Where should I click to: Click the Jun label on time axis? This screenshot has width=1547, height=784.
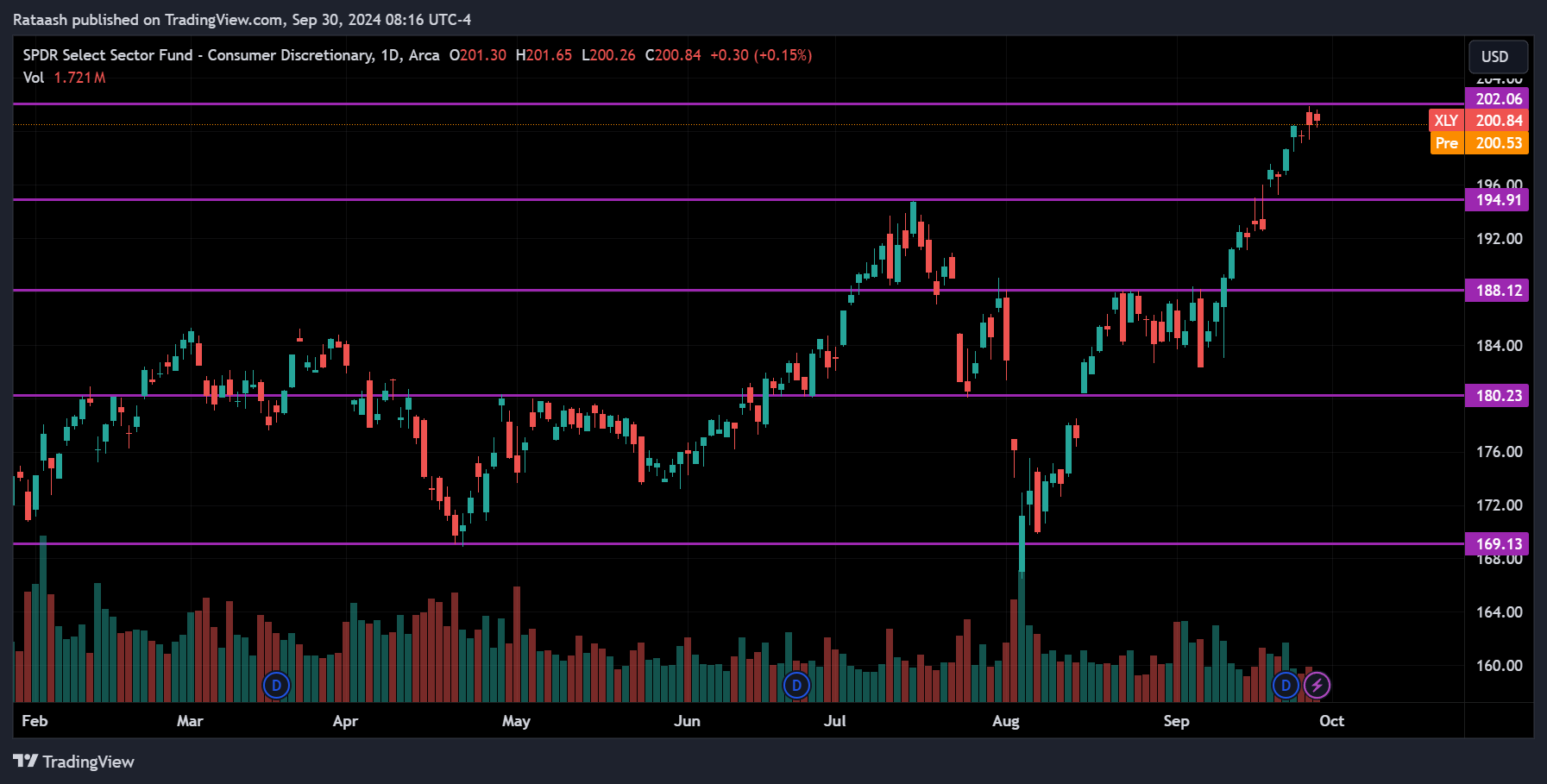687,721
